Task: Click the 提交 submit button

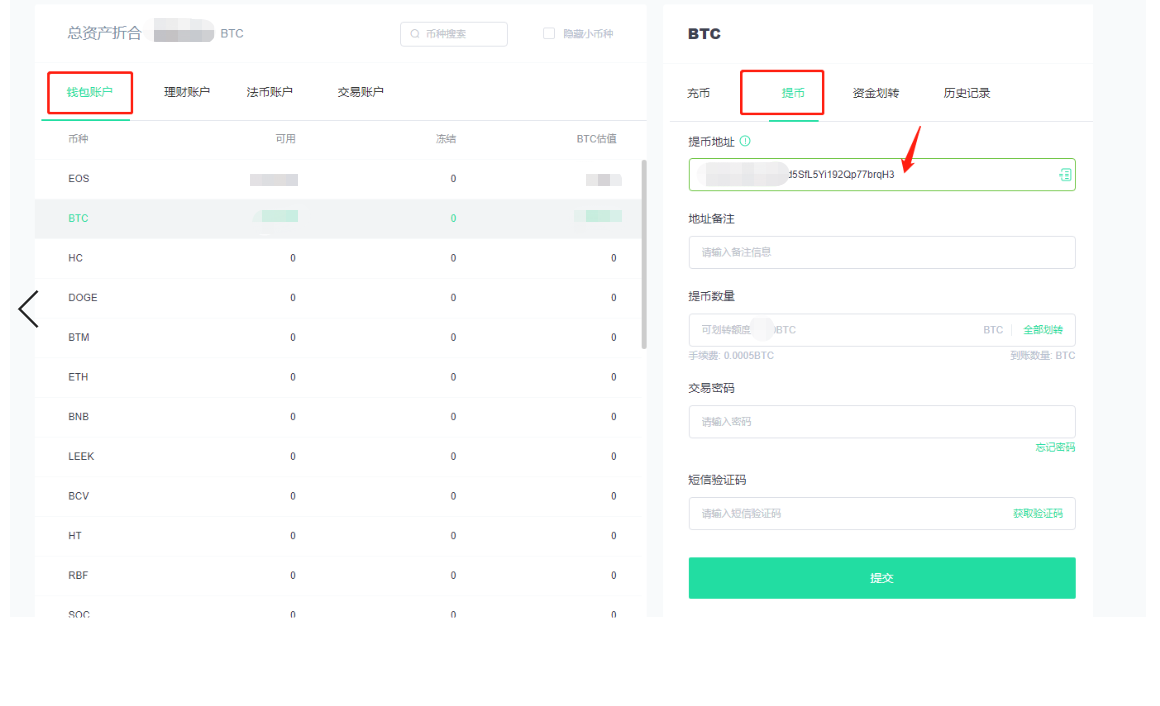Action: click(882, 578)
